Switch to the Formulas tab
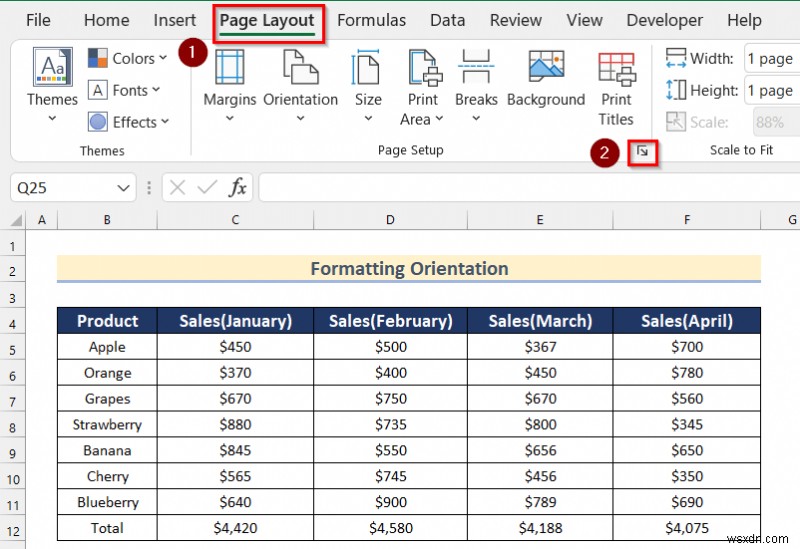800x549 pixels. pyautogui.click(x=371, y=20)
